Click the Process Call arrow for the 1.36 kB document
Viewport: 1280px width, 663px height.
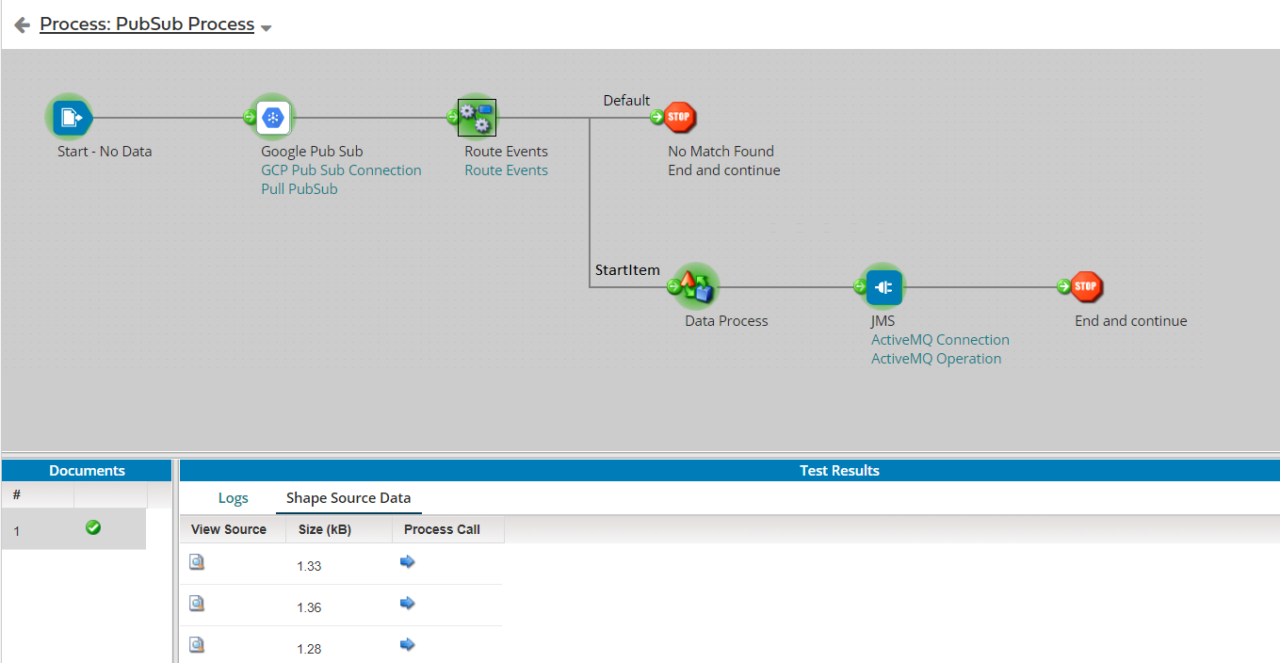point(407,603)
